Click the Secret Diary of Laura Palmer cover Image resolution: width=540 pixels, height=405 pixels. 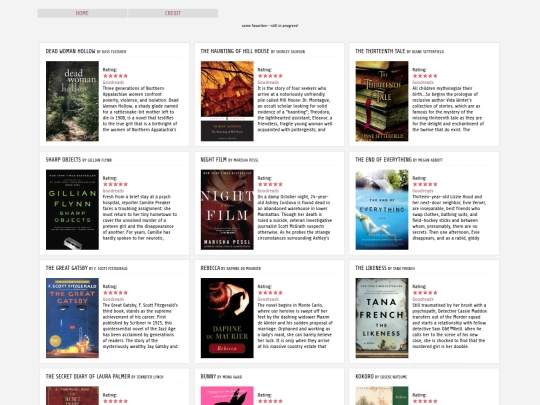pyautogui.click(x=72, y=396)
